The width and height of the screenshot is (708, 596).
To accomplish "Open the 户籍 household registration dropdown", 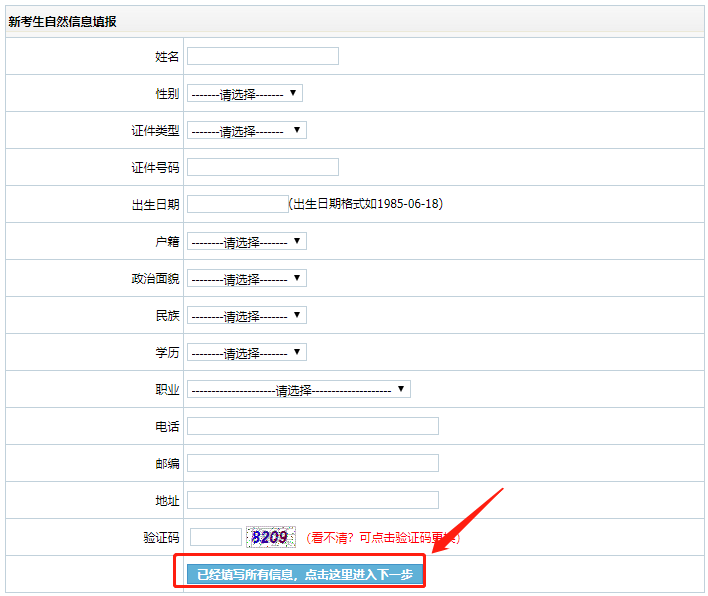I will pos(246,241).
